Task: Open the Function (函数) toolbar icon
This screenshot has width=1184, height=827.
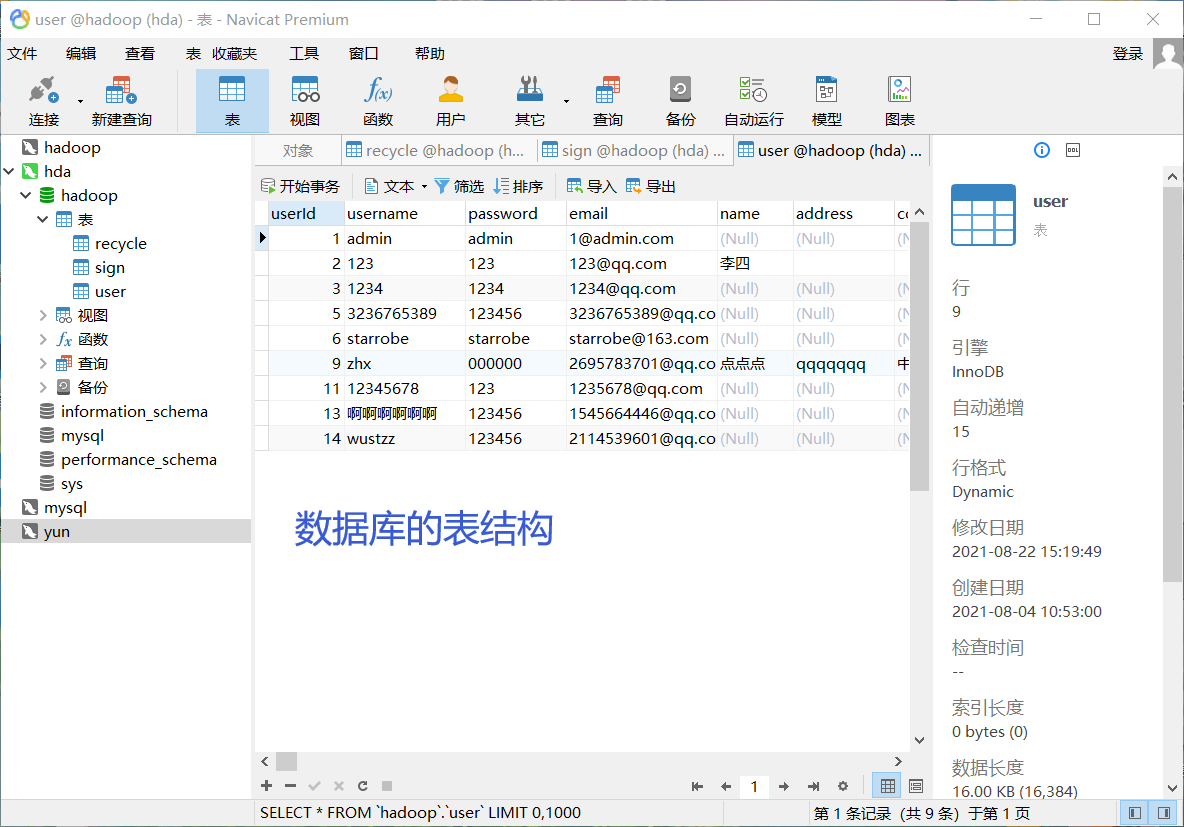Action: click(378, 101)
